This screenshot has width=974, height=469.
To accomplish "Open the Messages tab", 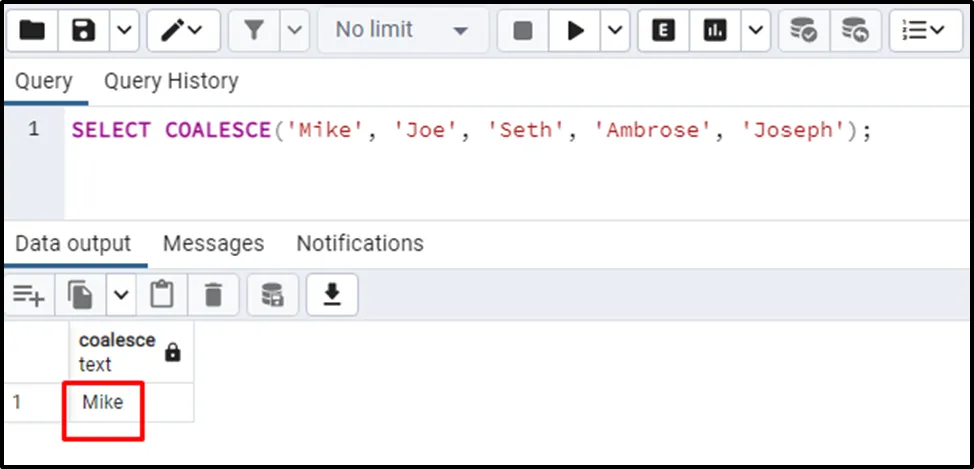I will pos(213,243).
